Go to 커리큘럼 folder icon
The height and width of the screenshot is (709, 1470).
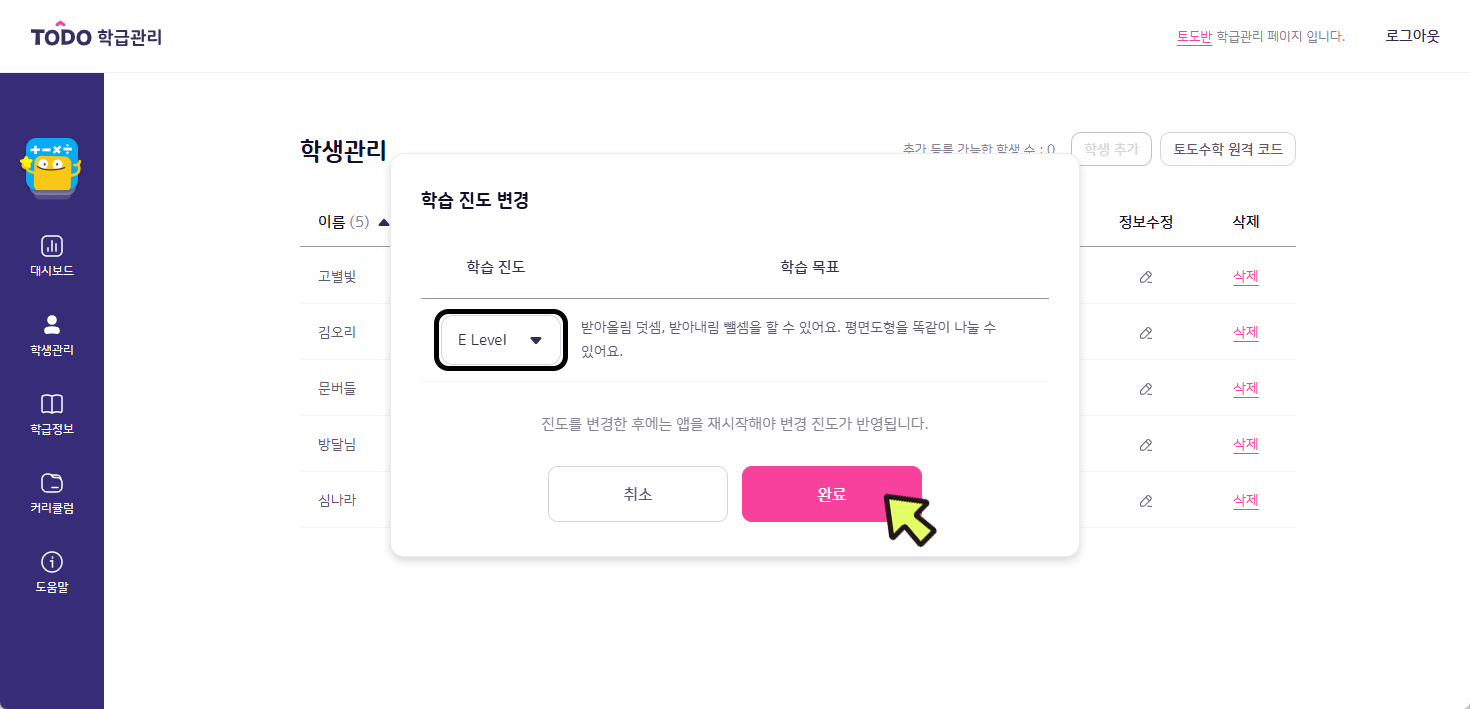click(52, 483)
